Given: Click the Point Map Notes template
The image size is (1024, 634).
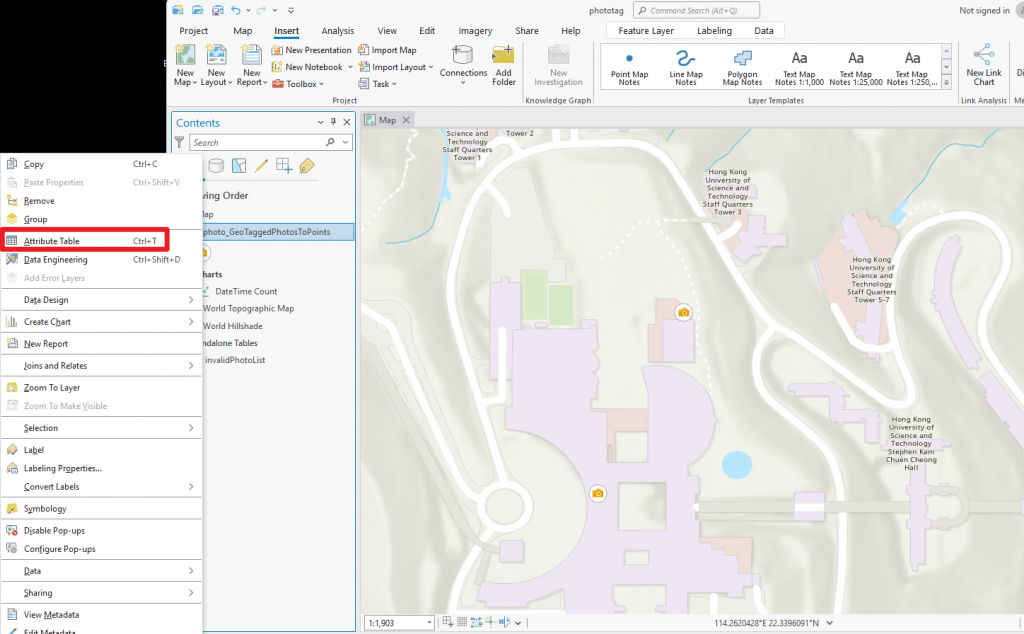Looking at the screenshot, I should click(629, 67).
